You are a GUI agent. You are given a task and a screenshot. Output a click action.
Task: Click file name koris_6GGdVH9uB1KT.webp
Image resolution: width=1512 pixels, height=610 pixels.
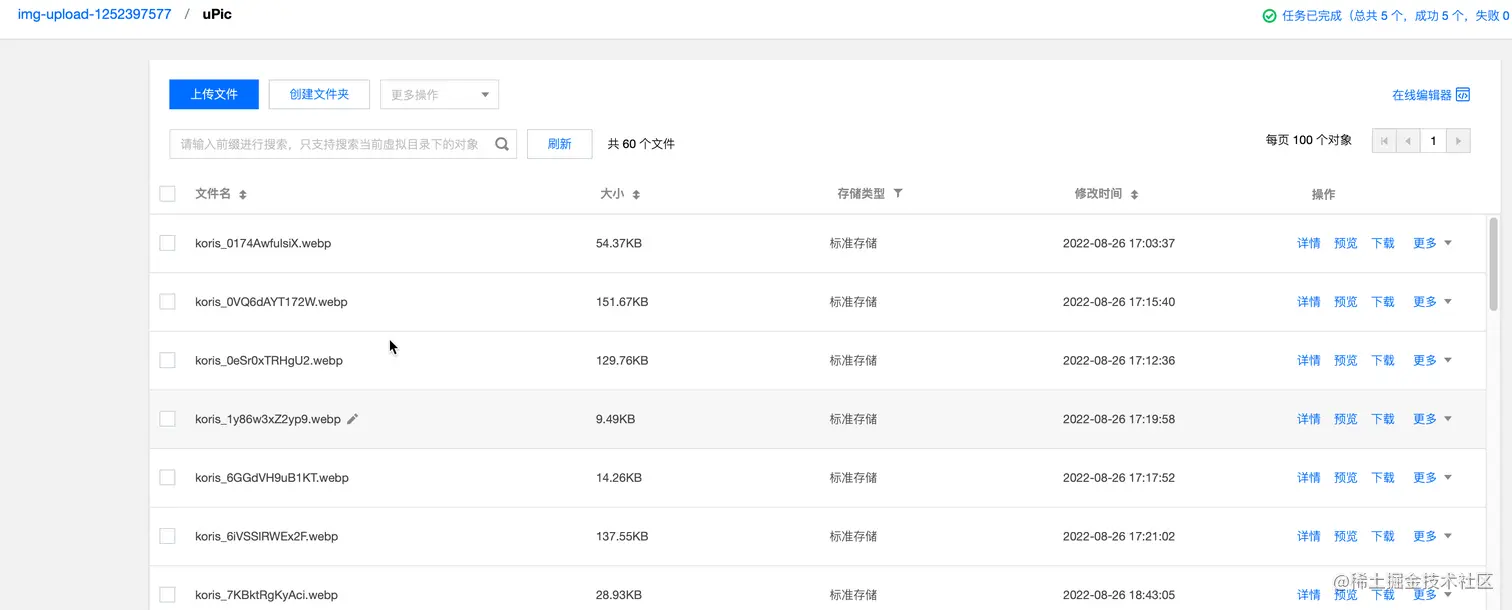(272, 477)
